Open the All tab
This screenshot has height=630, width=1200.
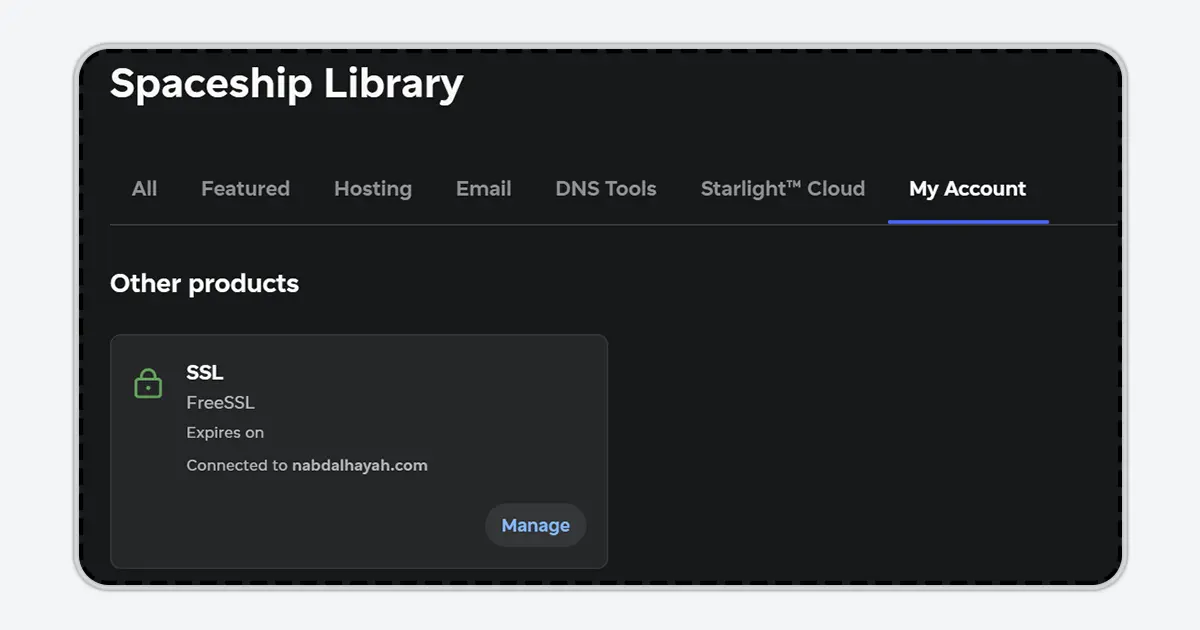[x=144, y=189]
